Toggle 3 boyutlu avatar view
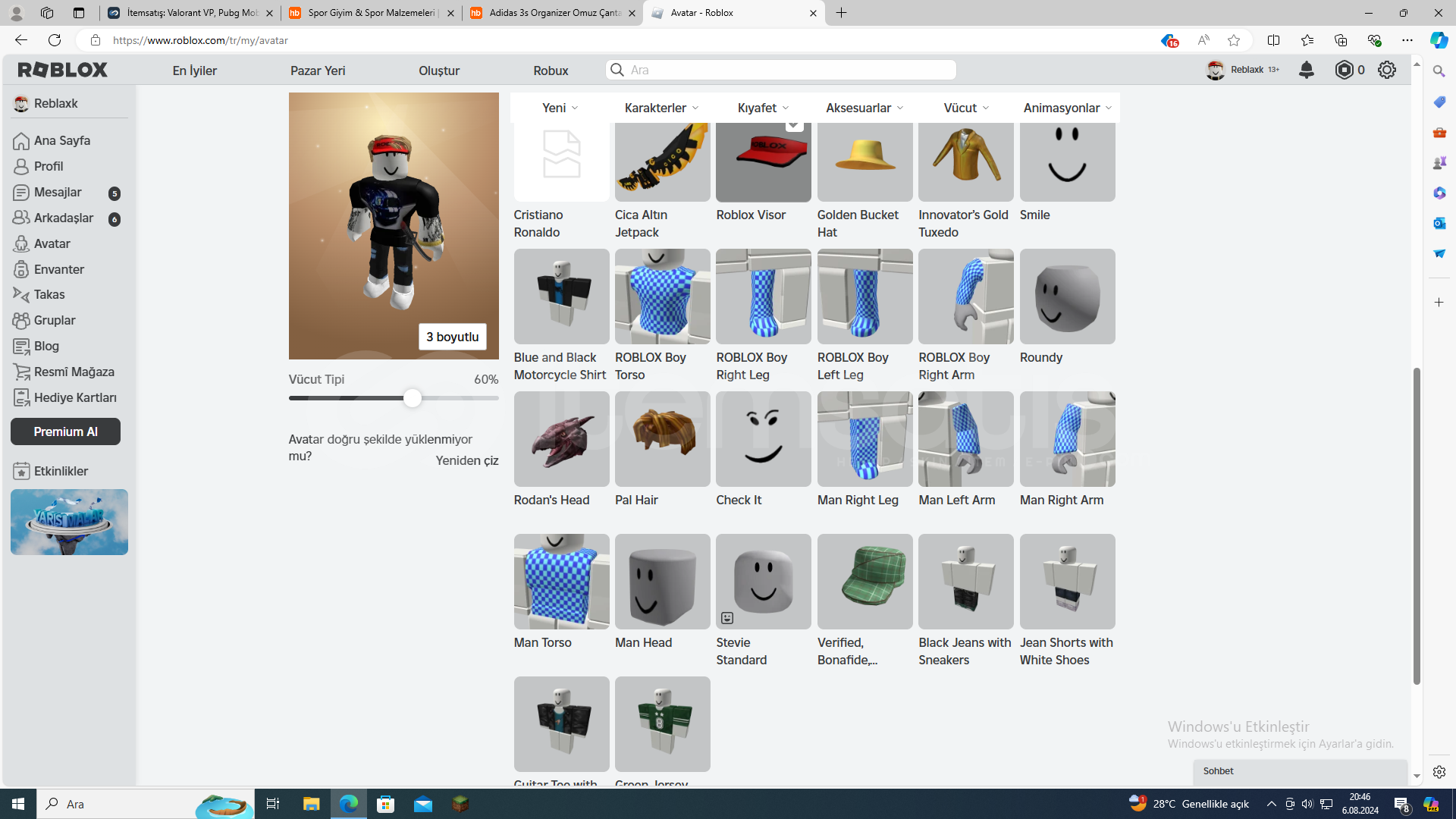This screenshot has width=1456, height=819. pyautogui.click(x=453, y=337)
